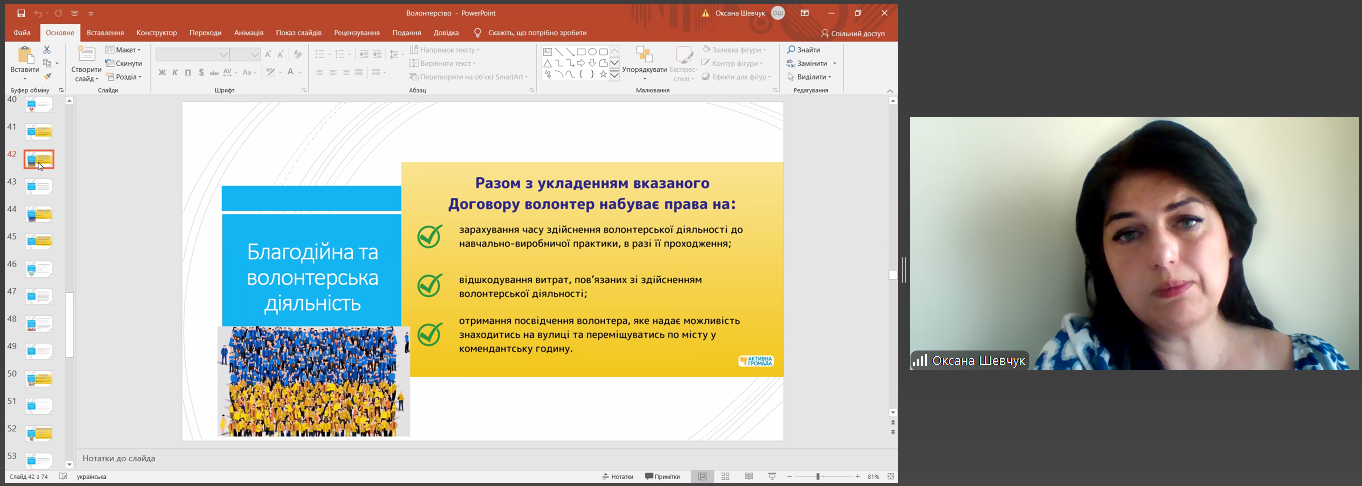This screenshot has height=486, width=1362.
Task: Click Скинути to reset the slide
Action: (x=123, y=63)
